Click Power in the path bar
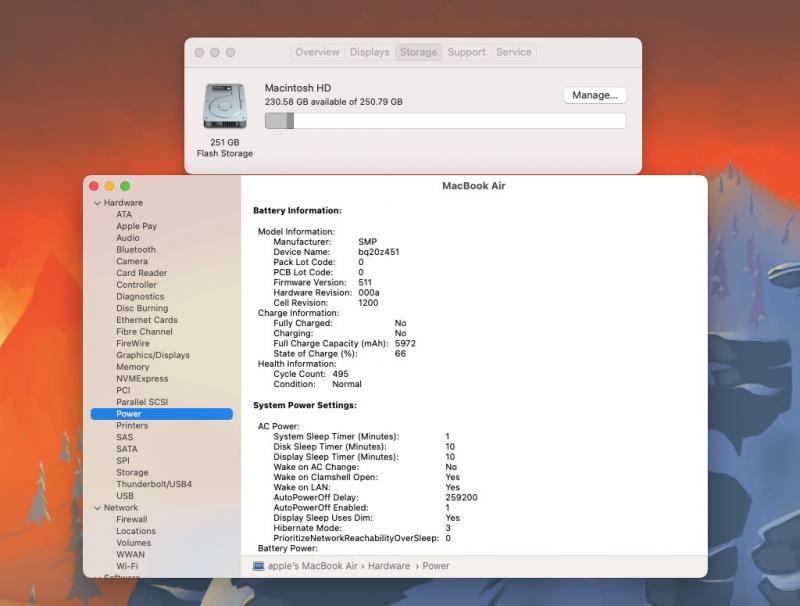 [x=436, y=566]
